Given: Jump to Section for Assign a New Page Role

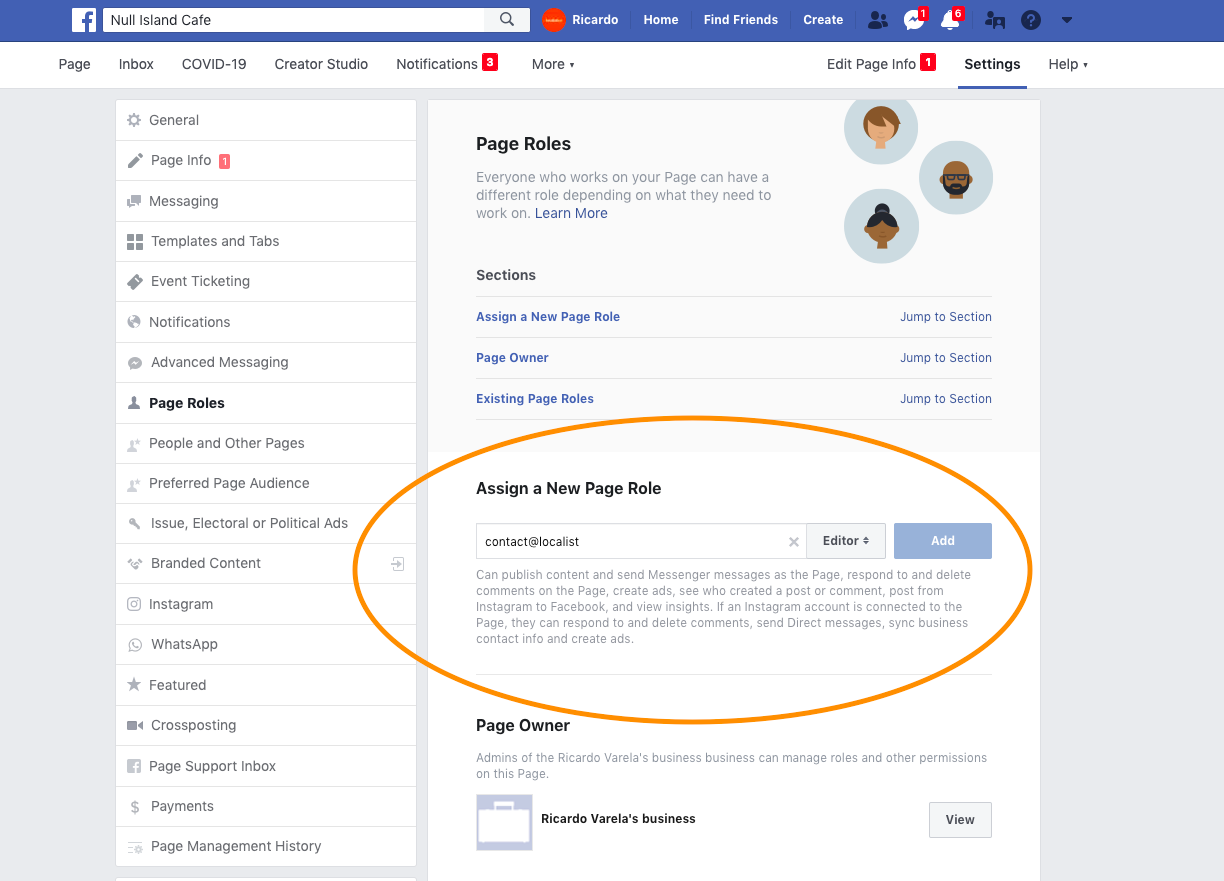Looking at the screenshot, I should pos(946,317).
